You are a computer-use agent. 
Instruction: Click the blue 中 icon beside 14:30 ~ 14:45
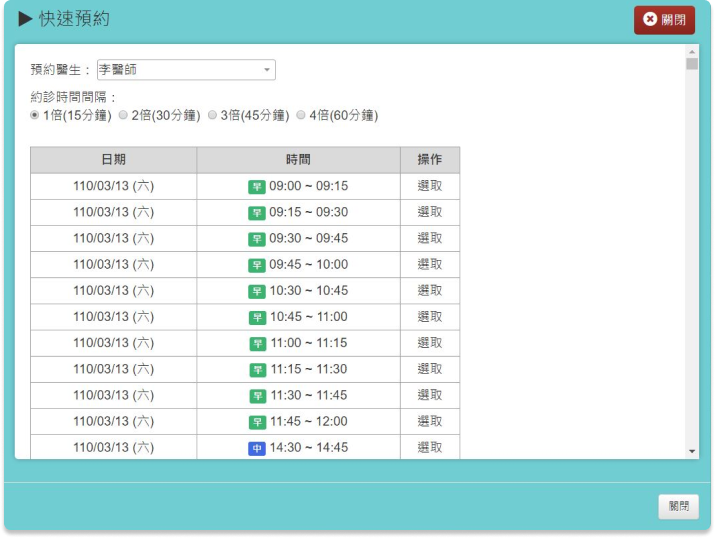tap(257, 448)
